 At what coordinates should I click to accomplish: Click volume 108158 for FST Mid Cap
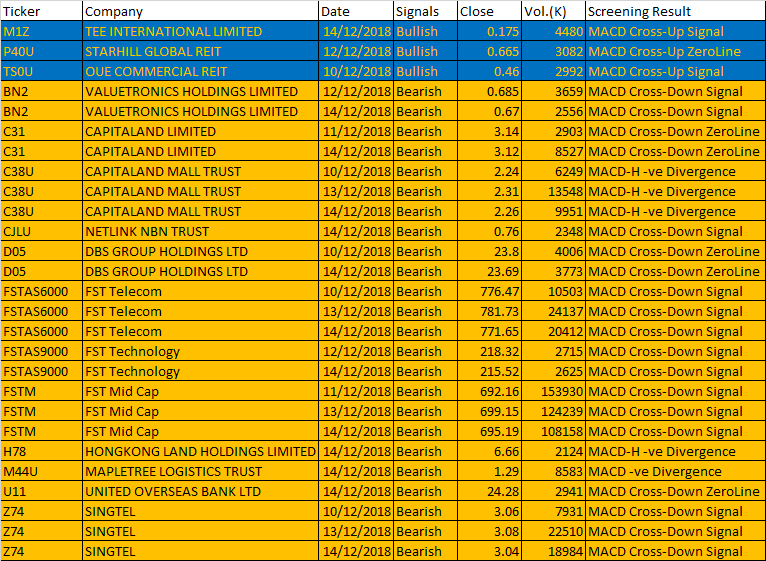pos(553,432)
